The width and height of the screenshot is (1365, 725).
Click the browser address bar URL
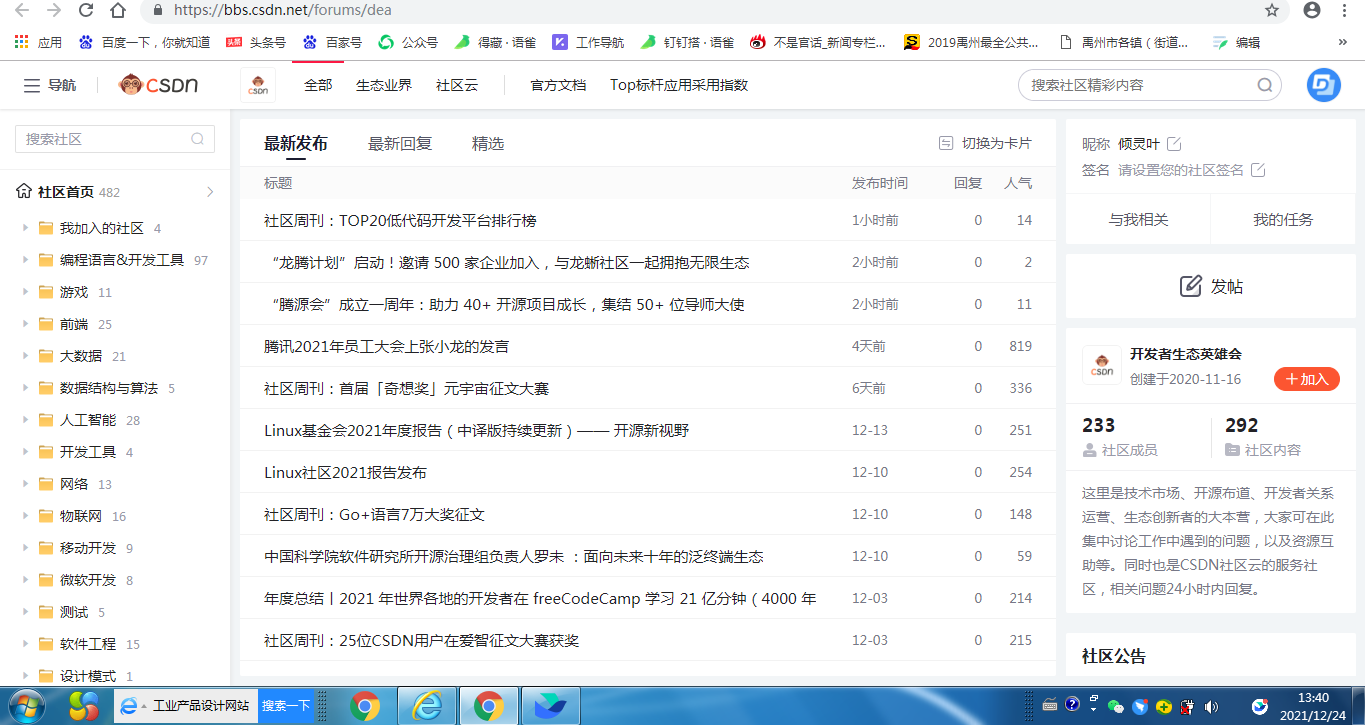pyautogui.click(x=282, y=11)
